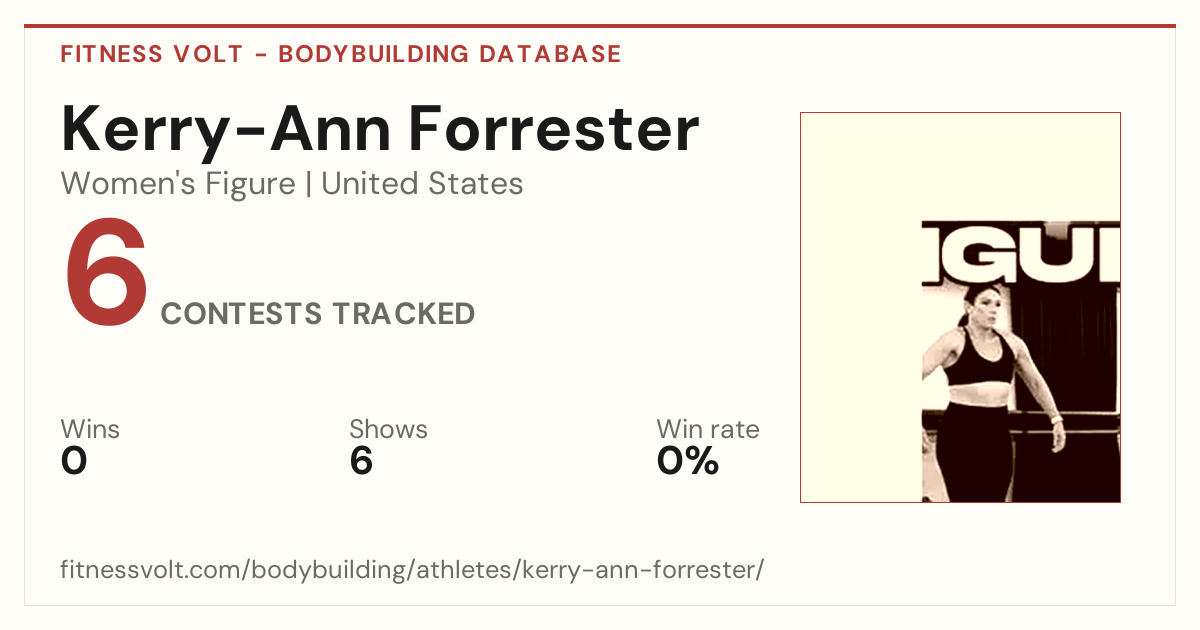
Task: Click the Wins value of 0
Action: tap(74, 461)
